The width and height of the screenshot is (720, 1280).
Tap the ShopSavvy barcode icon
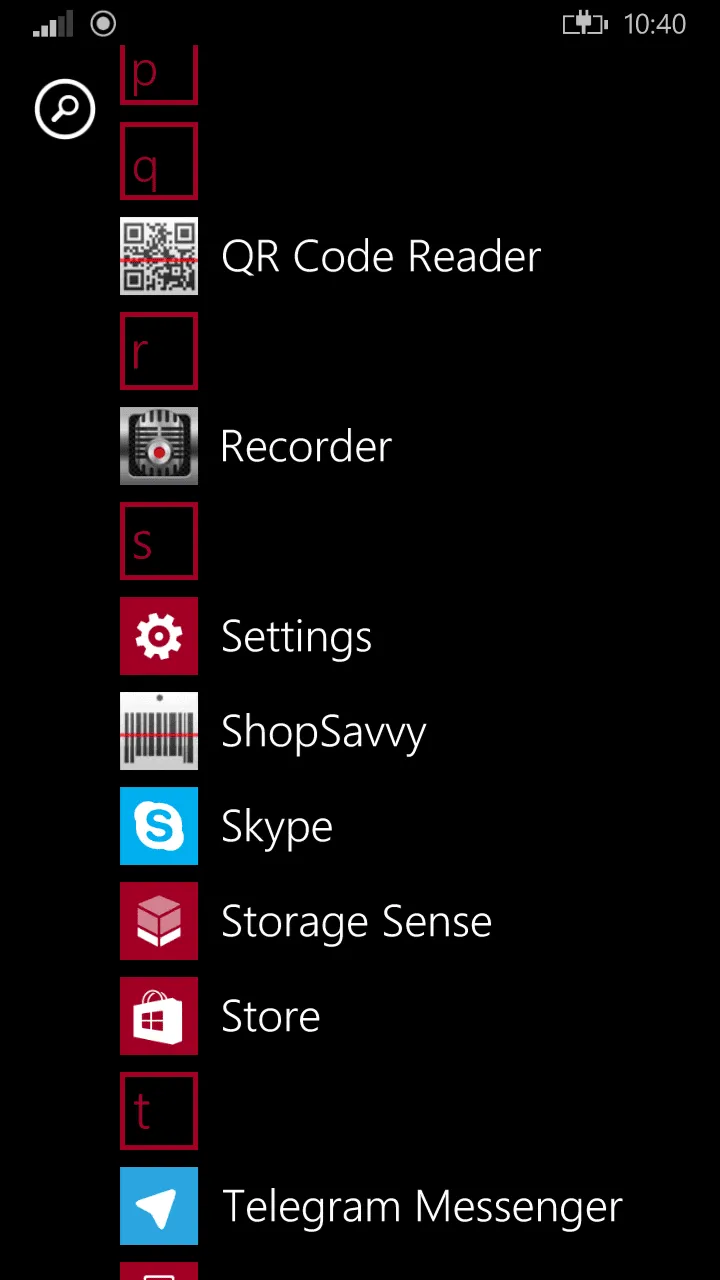point(159,731)
